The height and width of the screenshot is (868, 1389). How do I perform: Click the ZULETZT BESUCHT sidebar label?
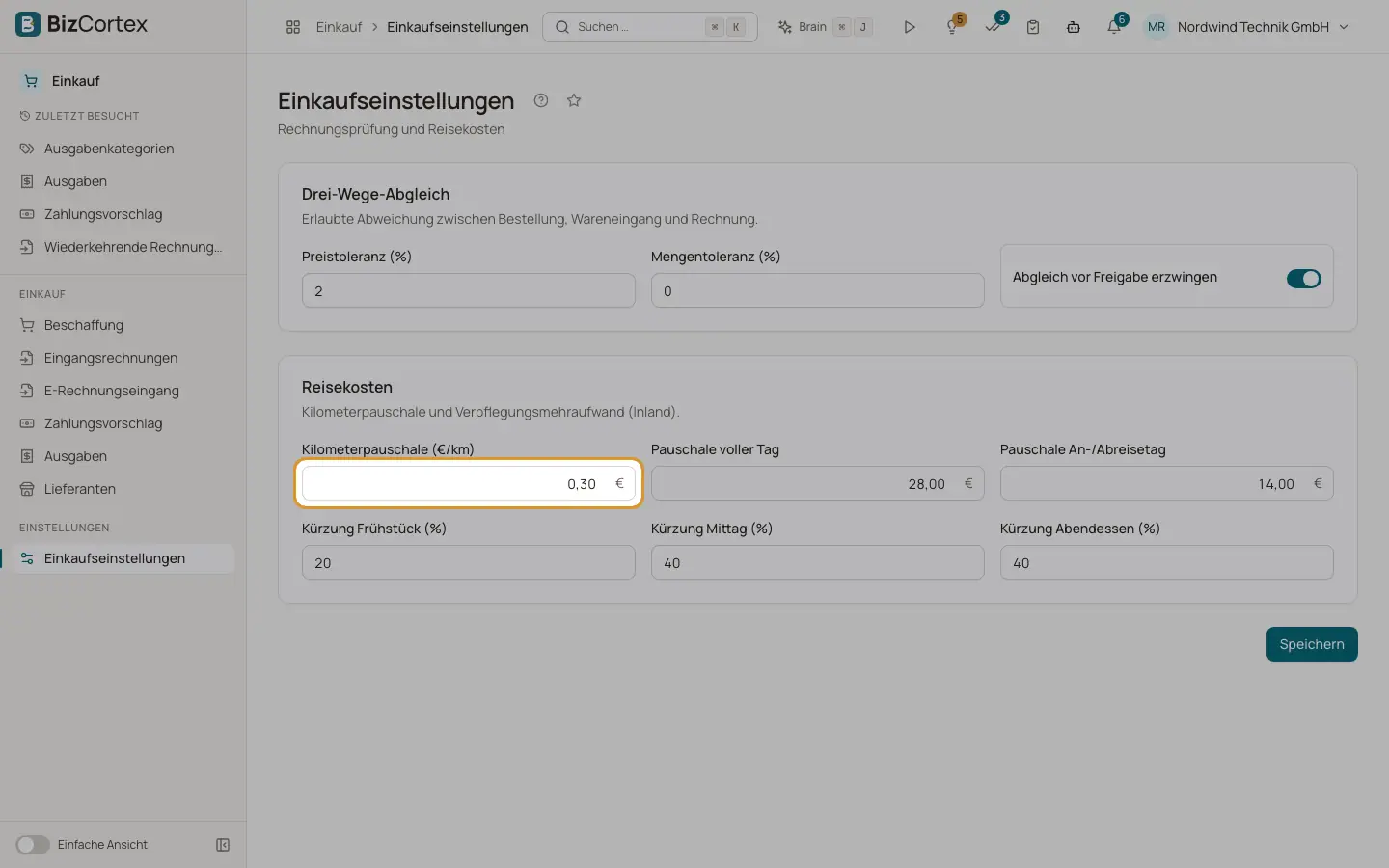87,116
